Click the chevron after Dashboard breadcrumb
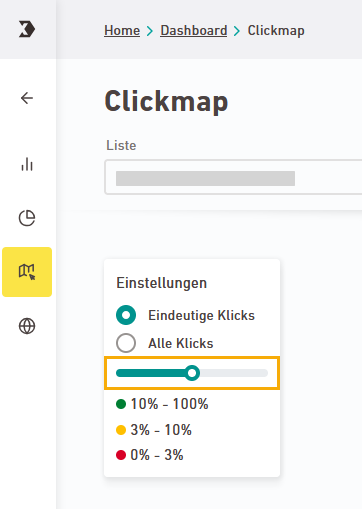The height and width of the screenshot is (509, 362). pyautogui.click(x=237, y=31)
